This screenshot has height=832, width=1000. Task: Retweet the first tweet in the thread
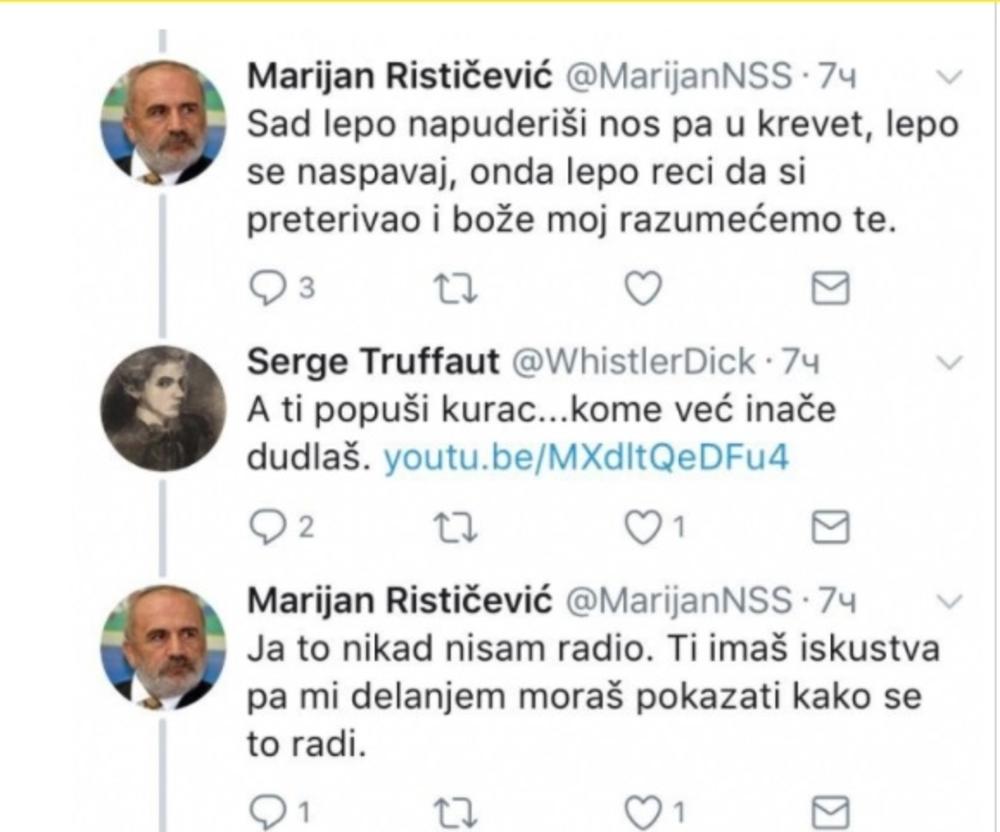coord(456,288)
